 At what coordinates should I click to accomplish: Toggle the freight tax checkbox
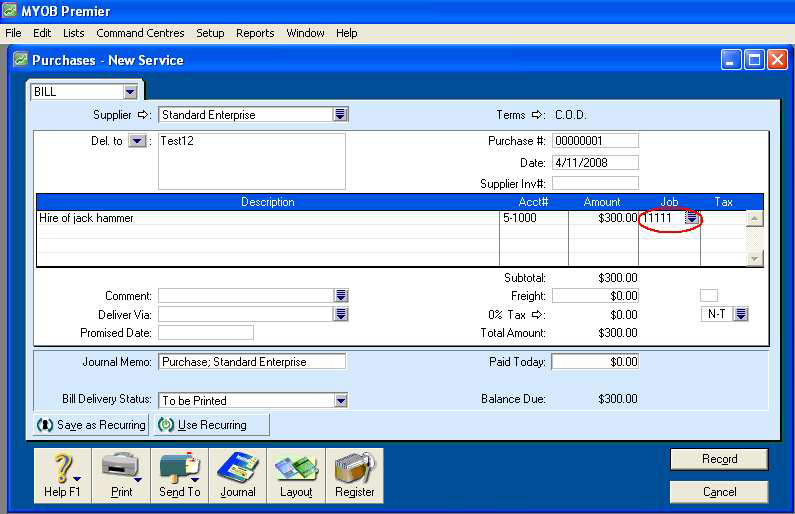tap(709, 295)
